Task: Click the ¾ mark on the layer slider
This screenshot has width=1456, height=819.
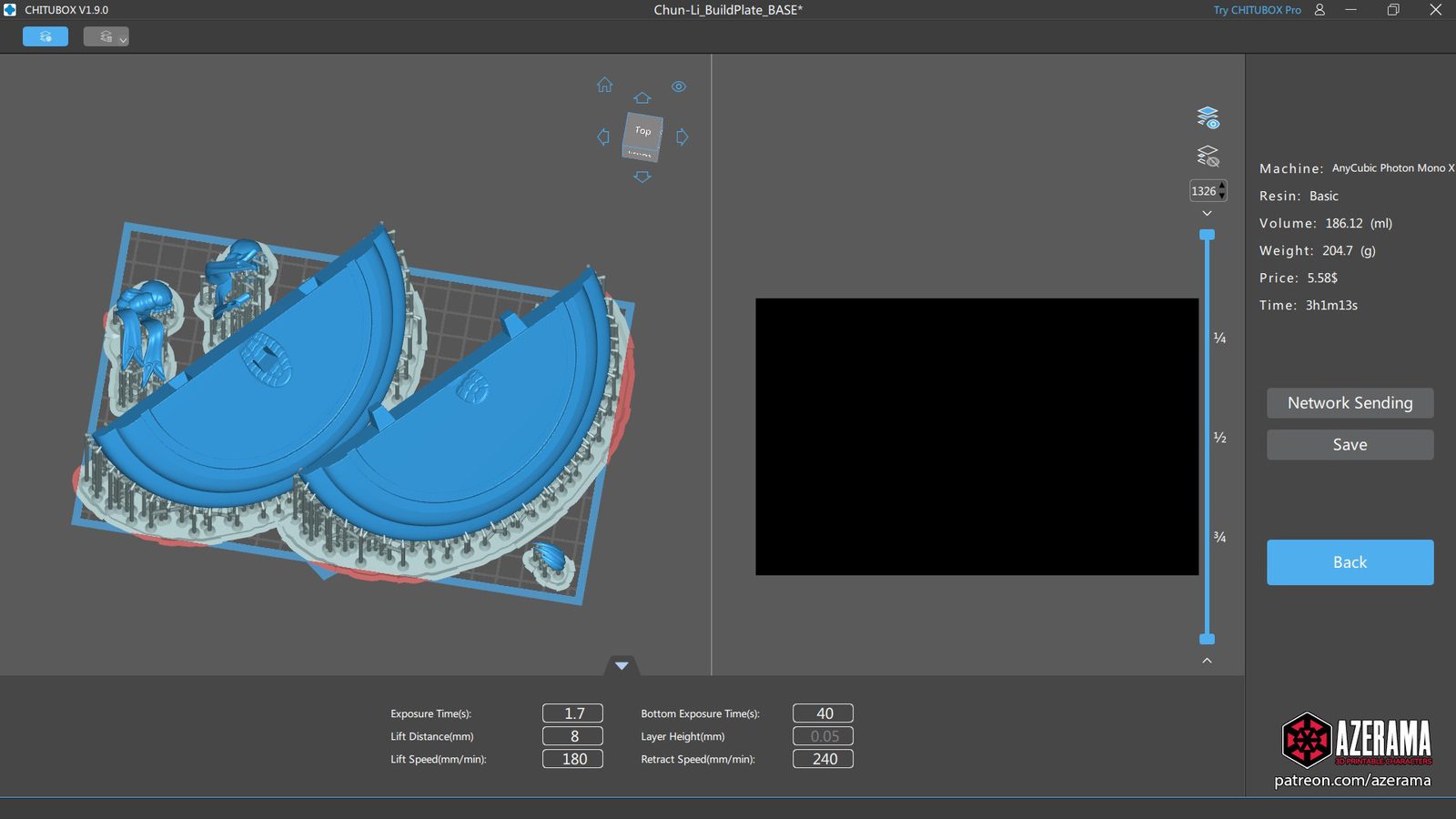Action: click(1220, 537)
